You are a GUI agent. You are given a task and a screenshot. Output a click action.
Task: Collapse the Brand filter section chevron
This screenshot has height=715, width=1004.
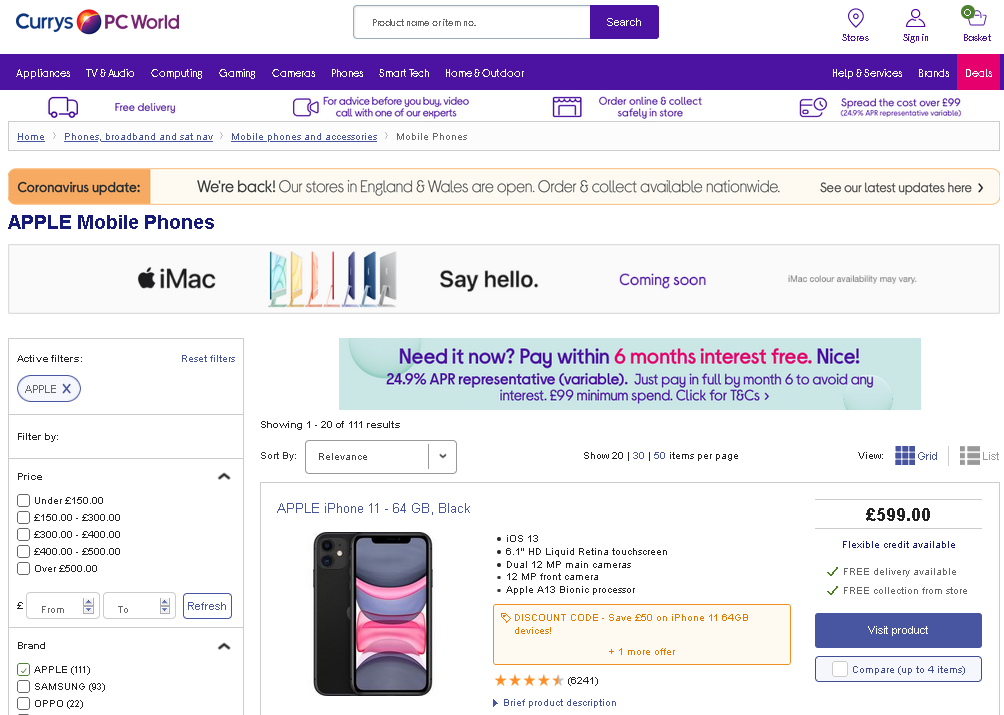224,646
